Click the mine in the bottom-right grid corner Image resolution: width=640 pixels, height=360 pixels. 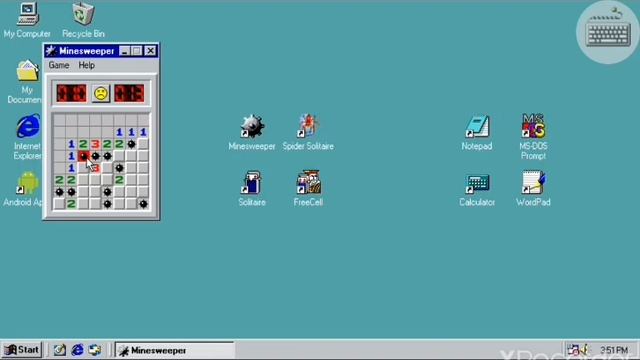(143, 204)
